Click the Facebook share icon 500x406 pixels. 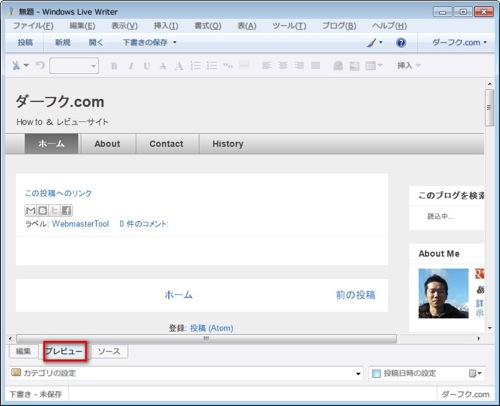[x=67, y=210]
